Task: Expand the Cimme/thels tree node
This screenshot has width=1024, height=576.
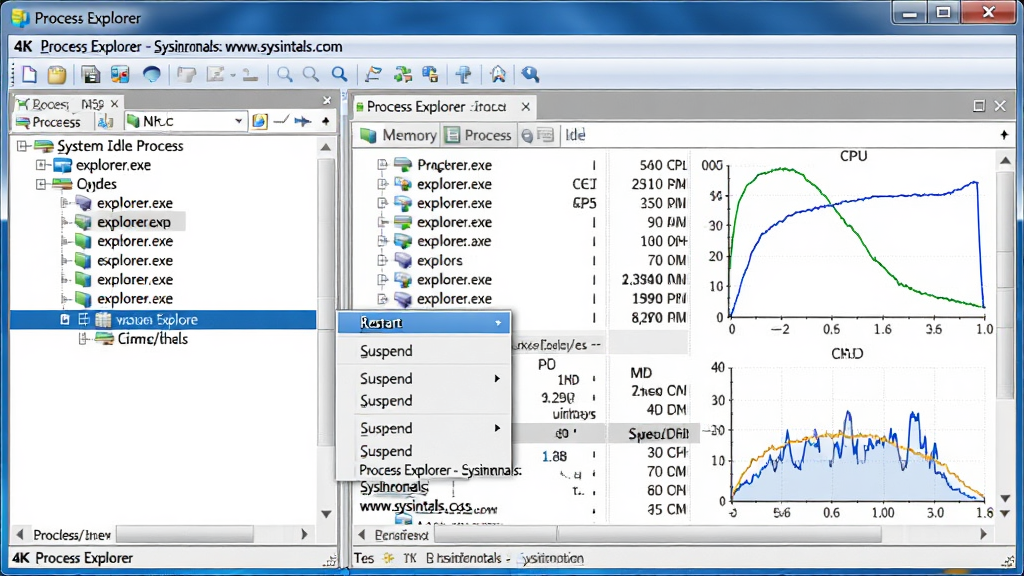Action: tap(84, 339)
